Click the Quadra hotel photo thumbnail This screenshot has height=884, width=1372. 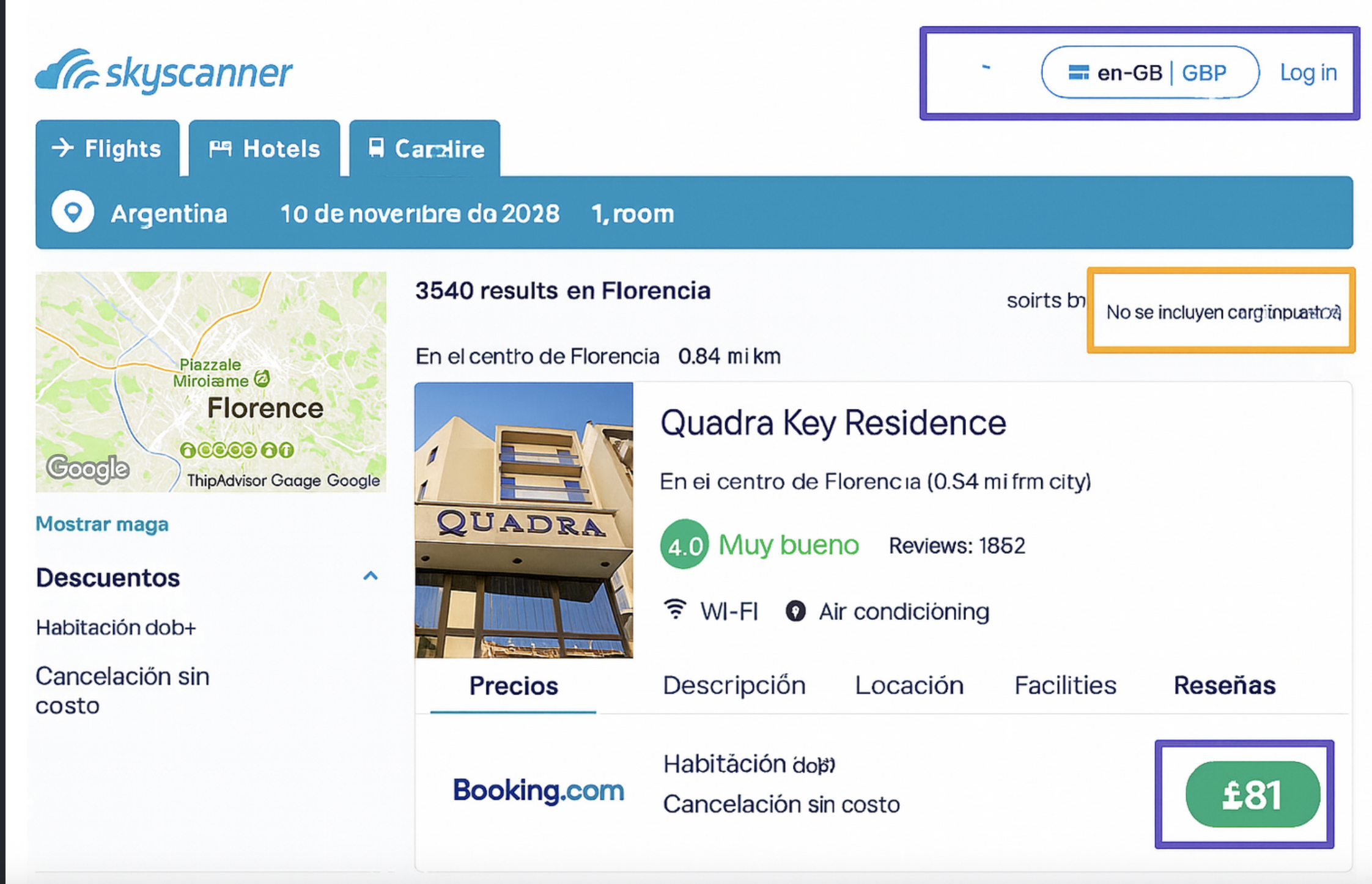point(524,520)
